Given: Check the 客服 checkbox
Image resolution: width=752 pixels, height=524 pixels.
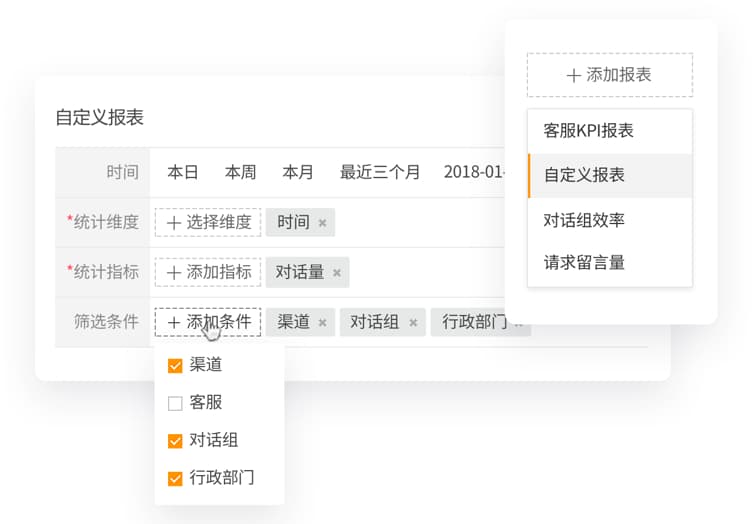Looking at the screenshot, I should [x=175, y=404].
